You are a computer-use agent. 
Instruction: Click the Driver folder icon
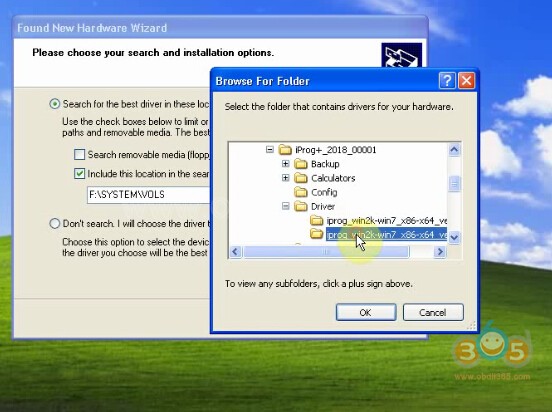tap(301, 206)
